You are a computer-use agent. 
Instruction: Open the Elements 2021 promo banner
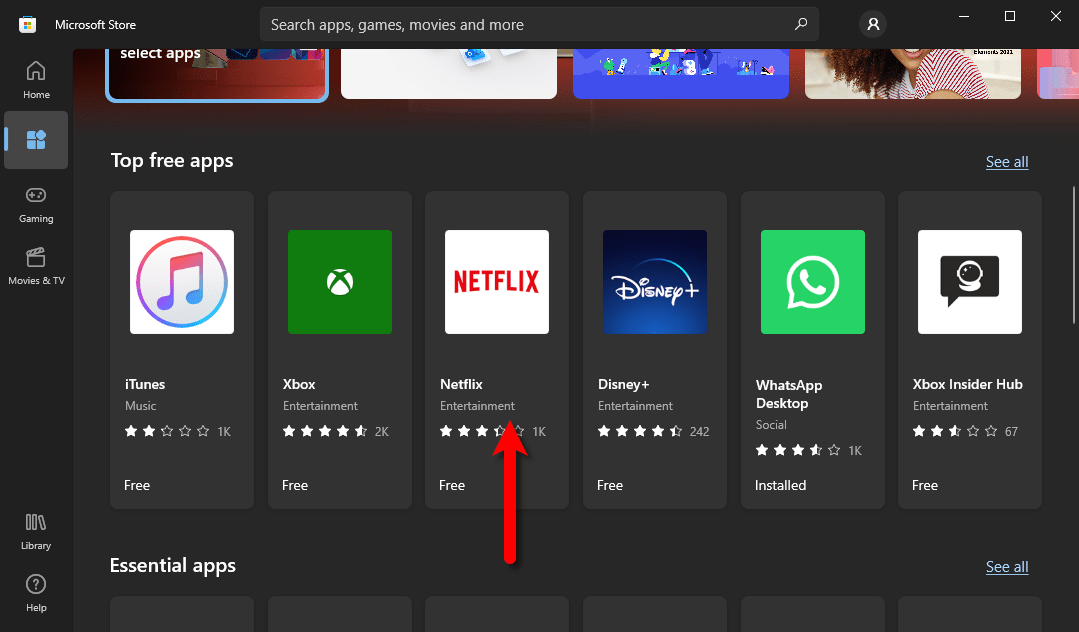click(912, 74)
